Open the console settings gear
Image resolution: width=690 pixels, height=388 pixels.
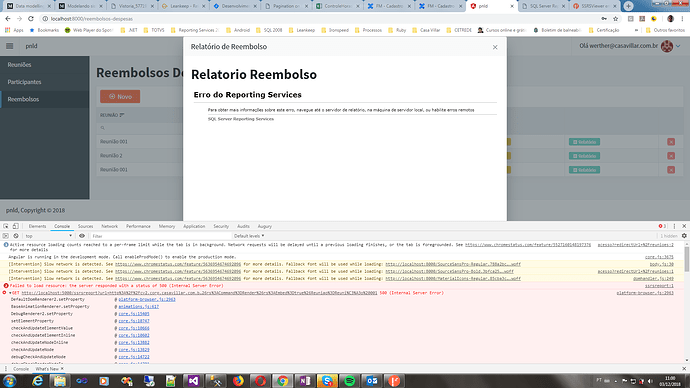coord(684,236)
